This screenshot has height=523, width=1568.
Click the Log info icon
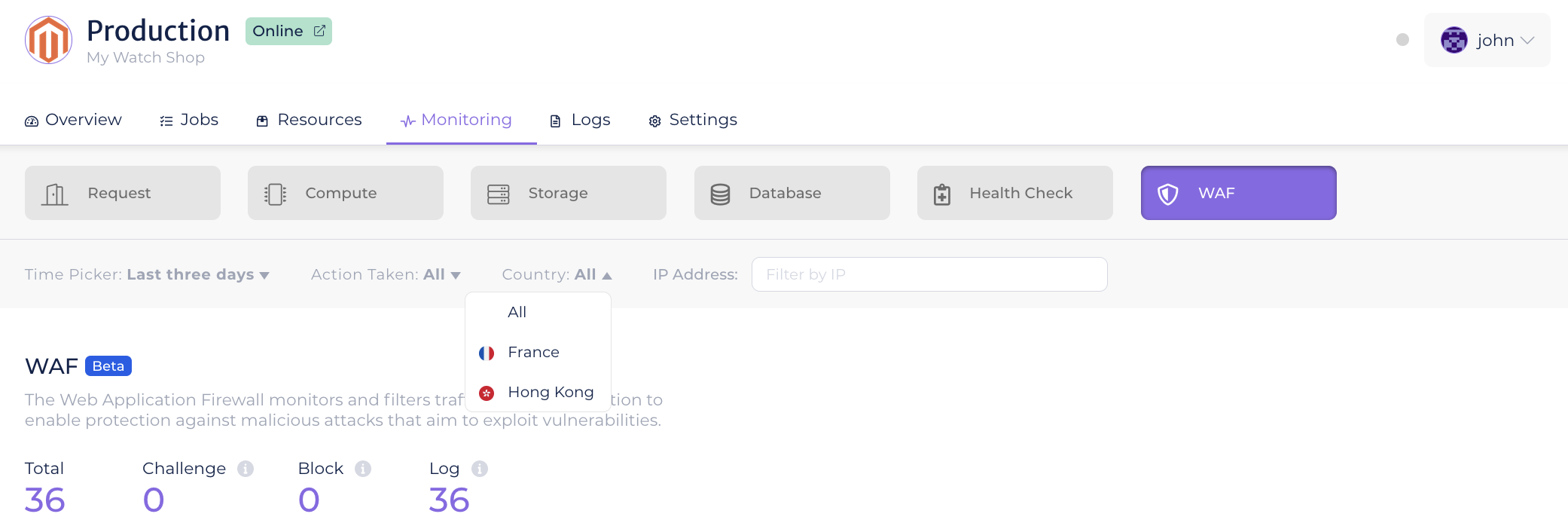coord(480,469)
